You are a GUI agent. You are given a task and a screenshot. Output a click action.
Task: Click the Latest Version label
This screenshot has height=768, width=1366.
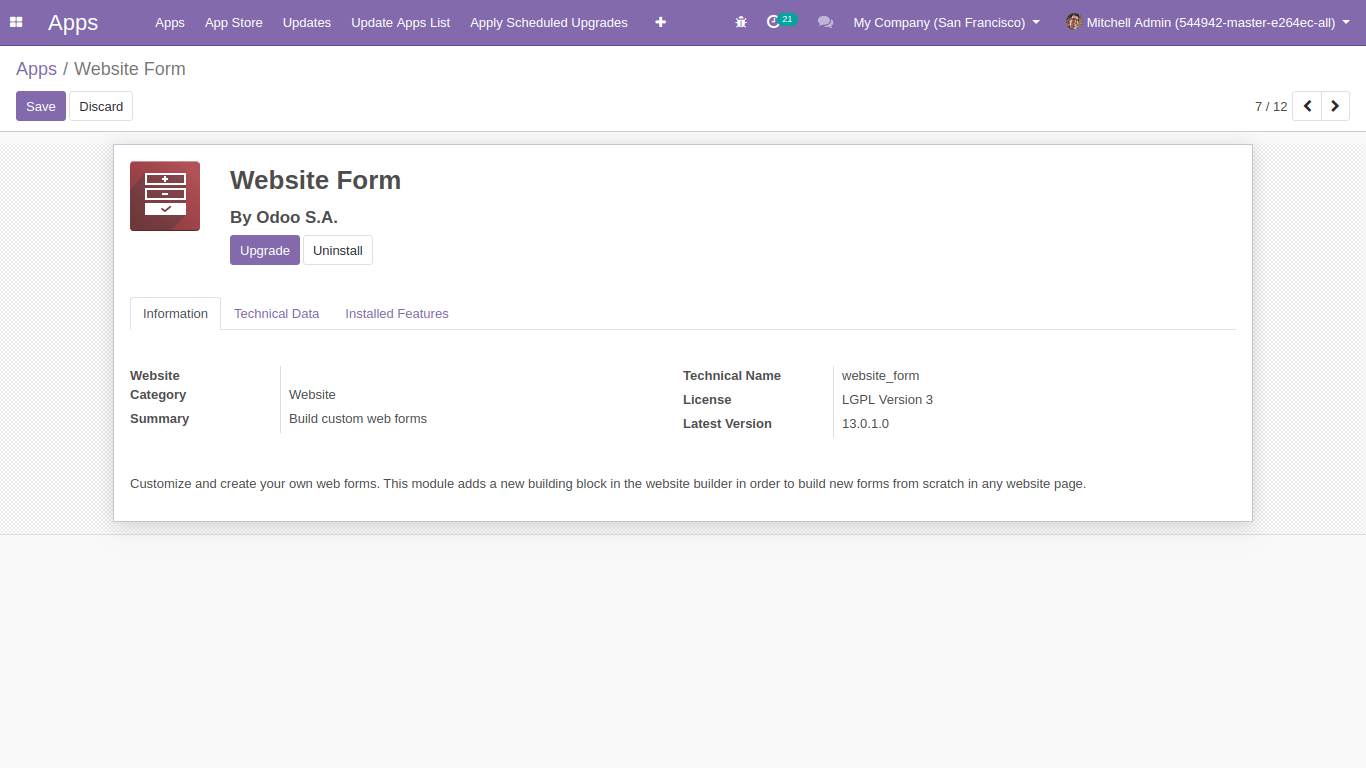tap(727, 423)
